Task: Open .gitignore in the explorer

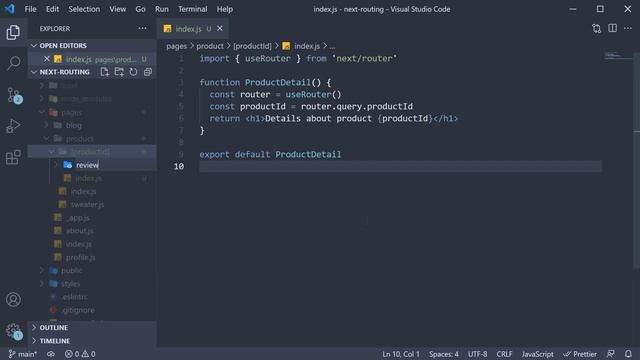Action: coord(78,310)
